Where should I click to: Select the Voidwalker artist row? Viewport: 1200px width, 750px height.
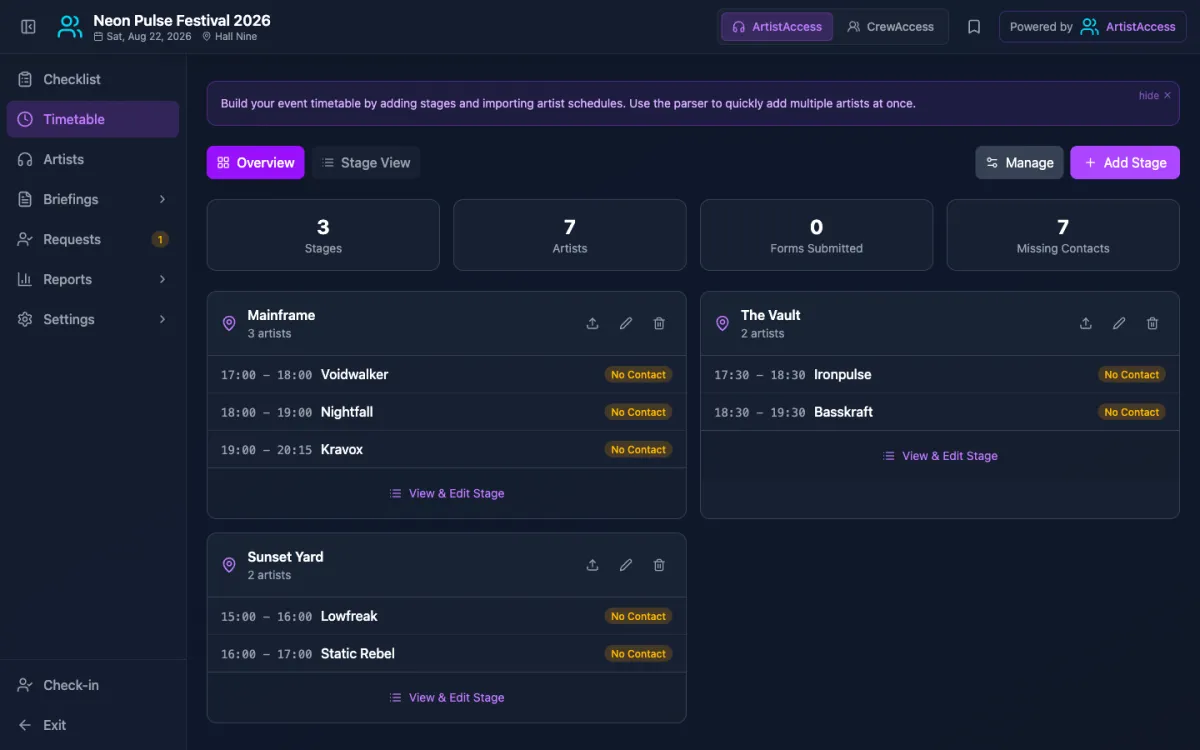click(446, 375)
